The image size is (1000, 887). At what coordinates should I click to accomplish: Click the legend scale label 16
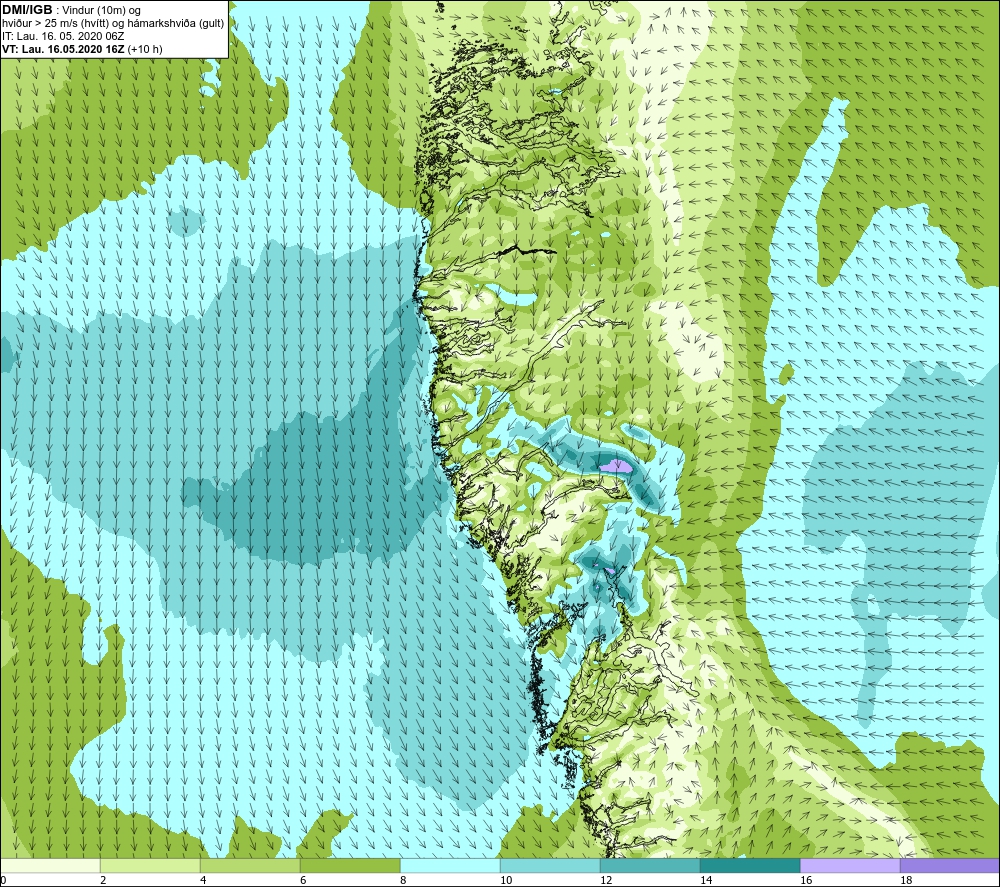pyautogui.click(x=806, y=881)
